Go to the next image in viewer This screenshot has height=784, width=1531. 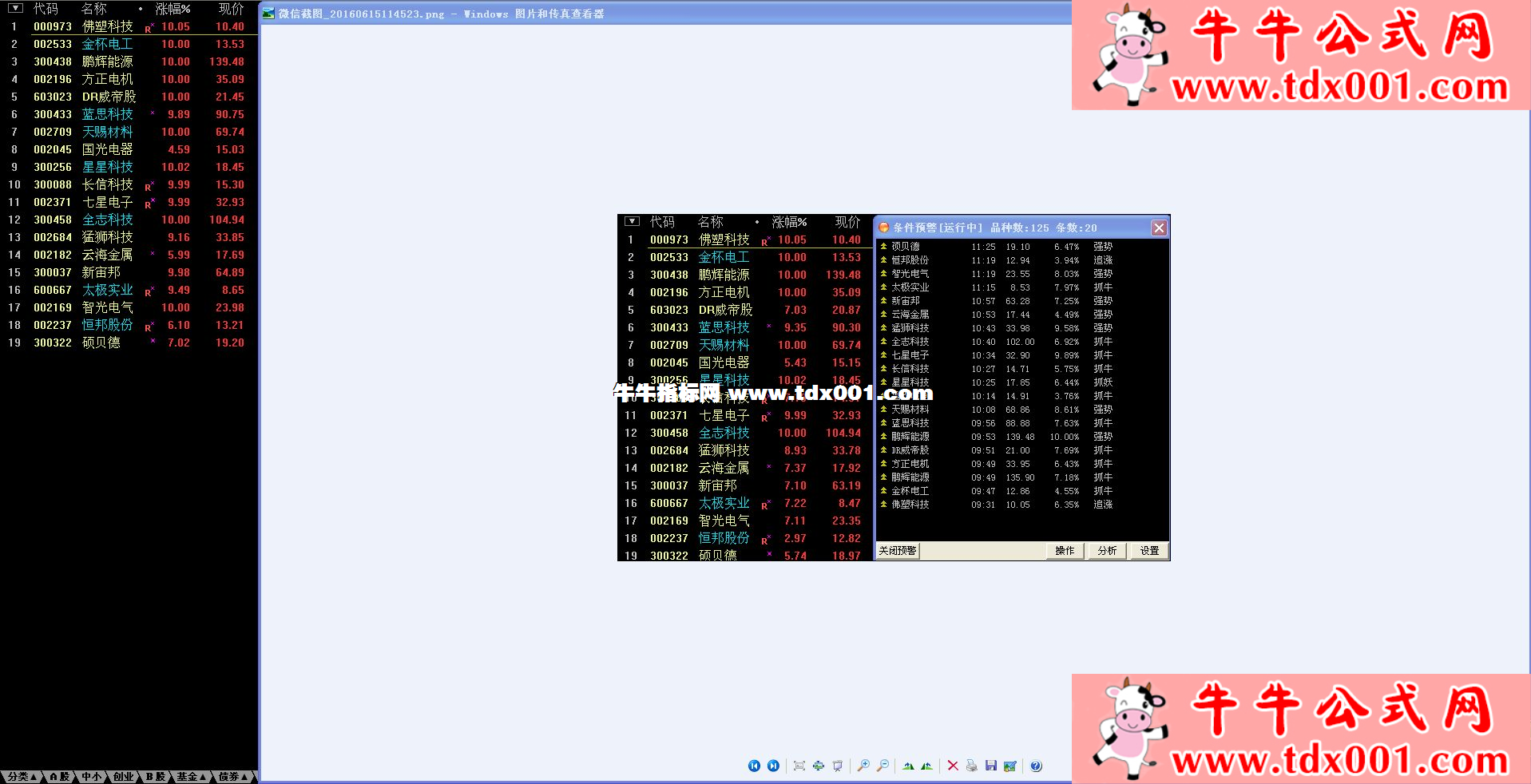click(x=773, y=766)
